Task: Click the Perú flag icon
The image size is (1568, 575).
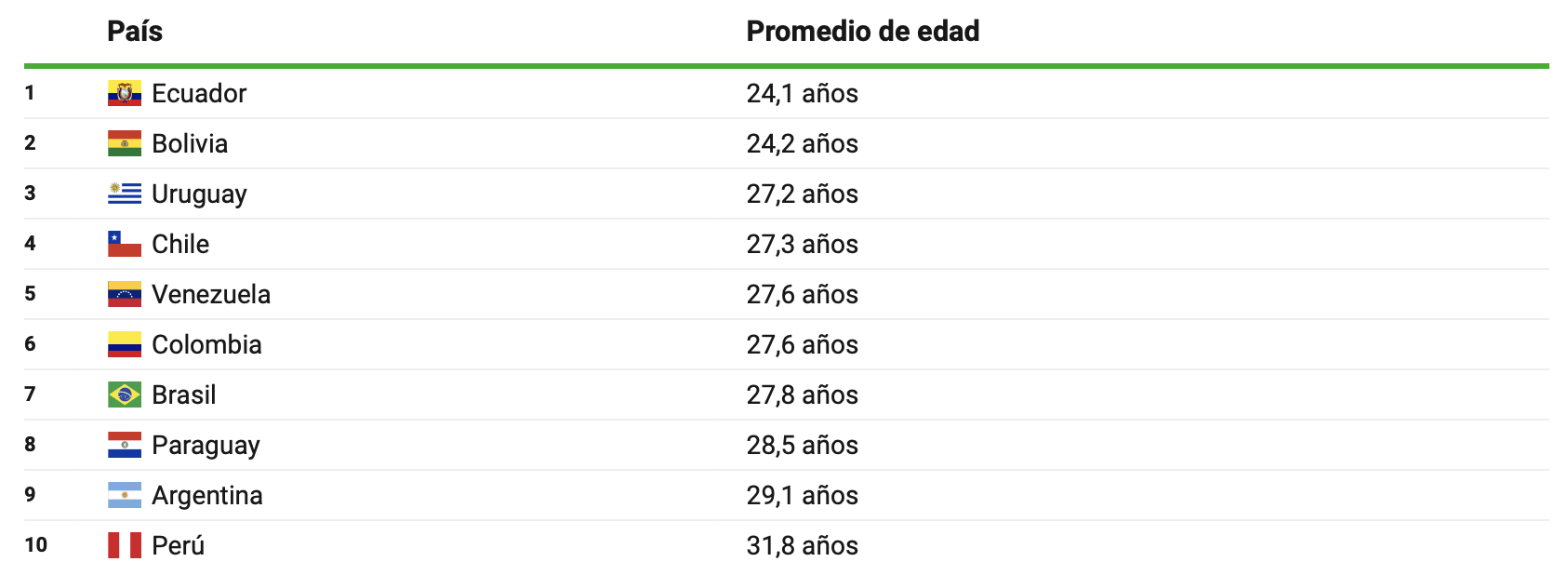Action: (x=125, y=545)
